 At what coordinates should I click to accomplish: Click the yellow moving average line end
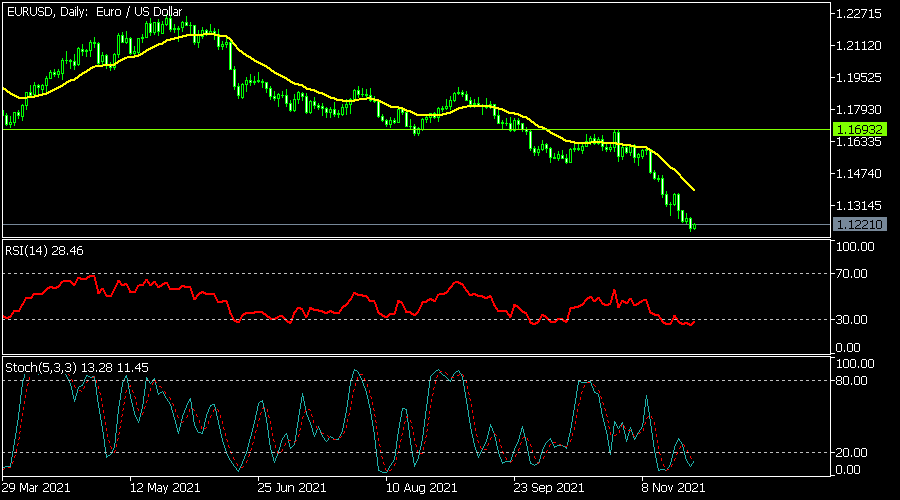coord(694,189)
